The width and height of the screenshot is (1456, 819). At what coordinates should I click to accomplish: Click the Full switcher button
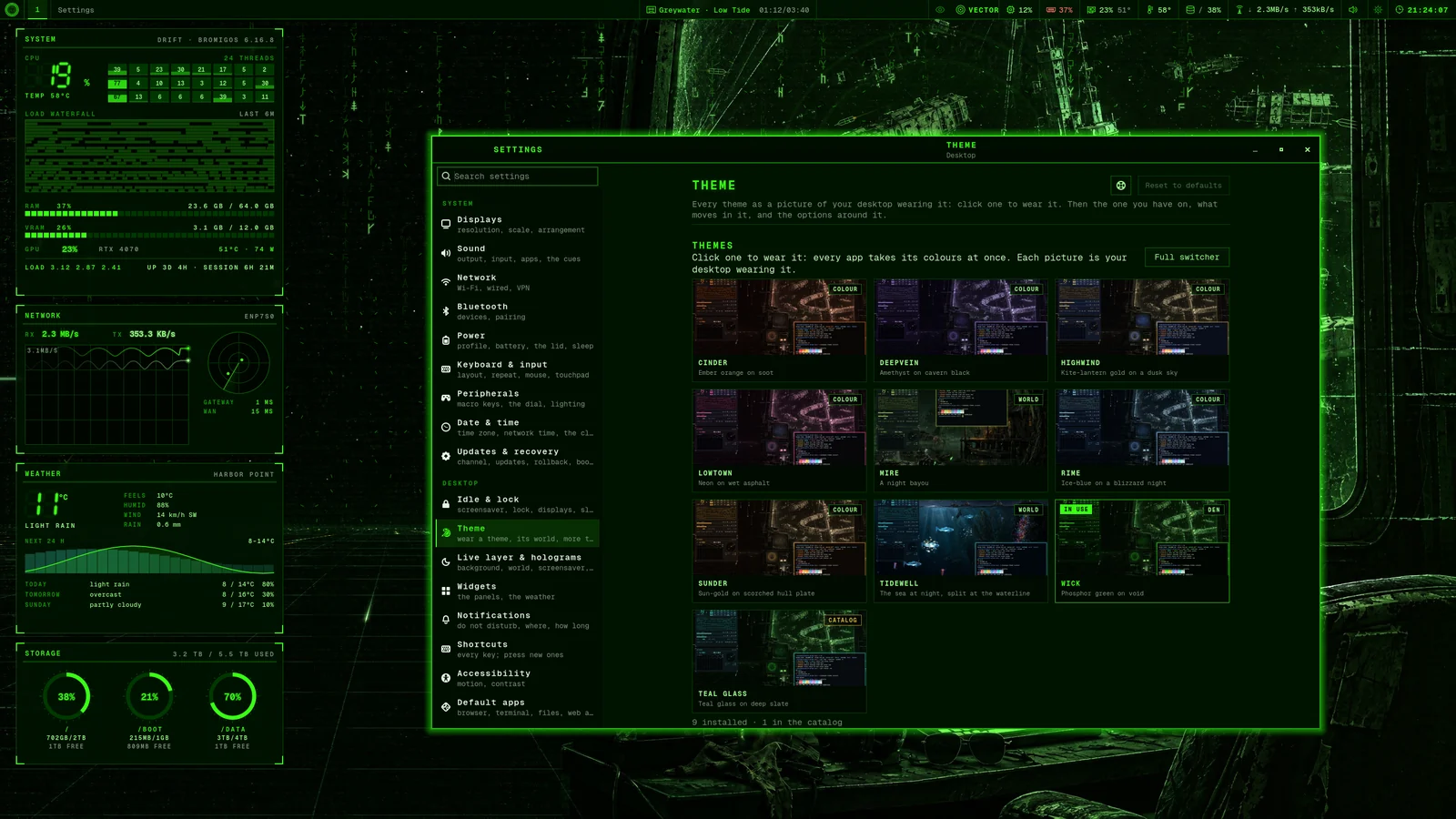tap(1187, 258)
